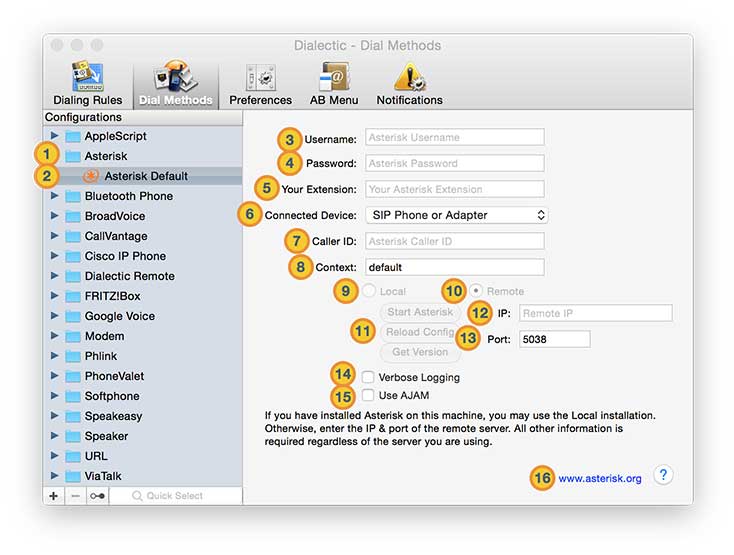Click the Get Version button

(420, 352)
